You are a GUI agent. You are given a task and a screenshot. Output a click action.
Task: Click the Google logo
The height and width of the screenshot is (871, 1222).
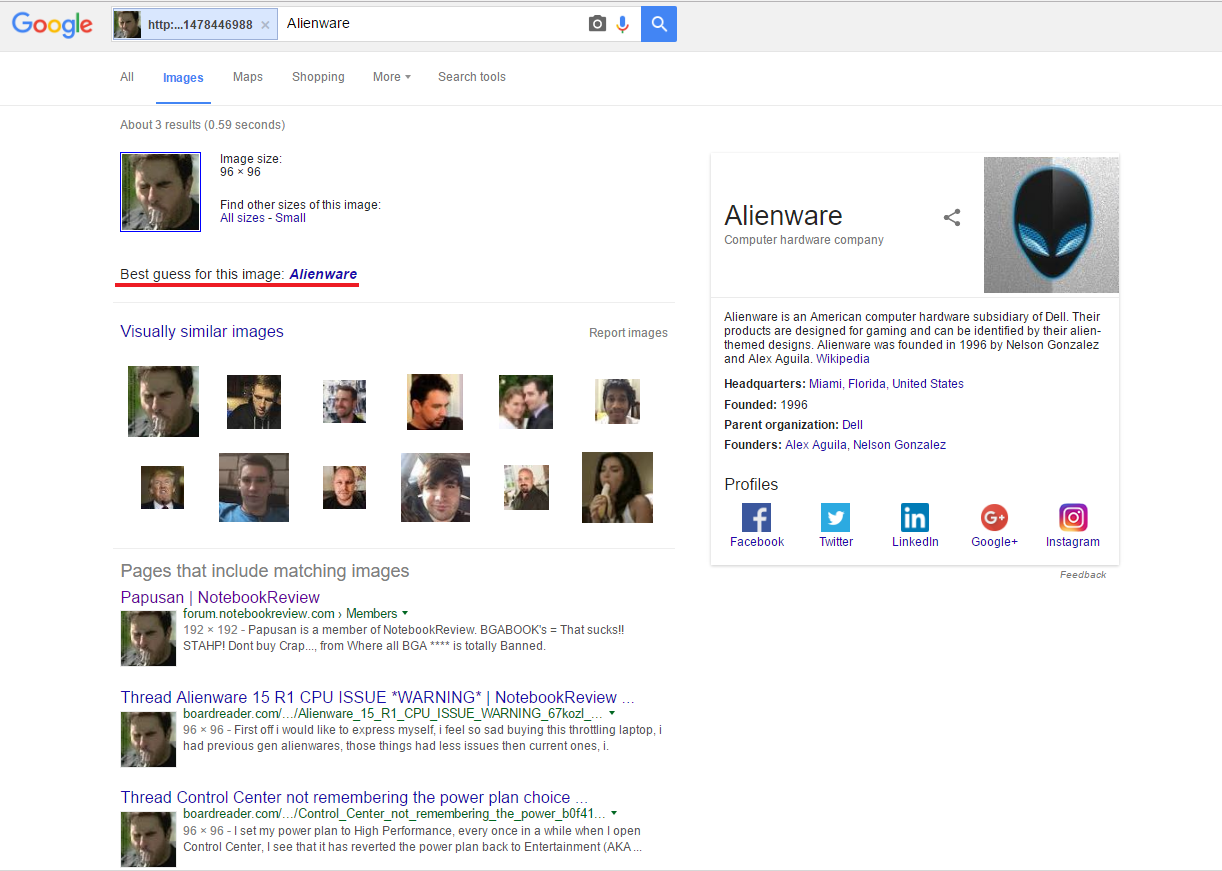coord(52,24)
